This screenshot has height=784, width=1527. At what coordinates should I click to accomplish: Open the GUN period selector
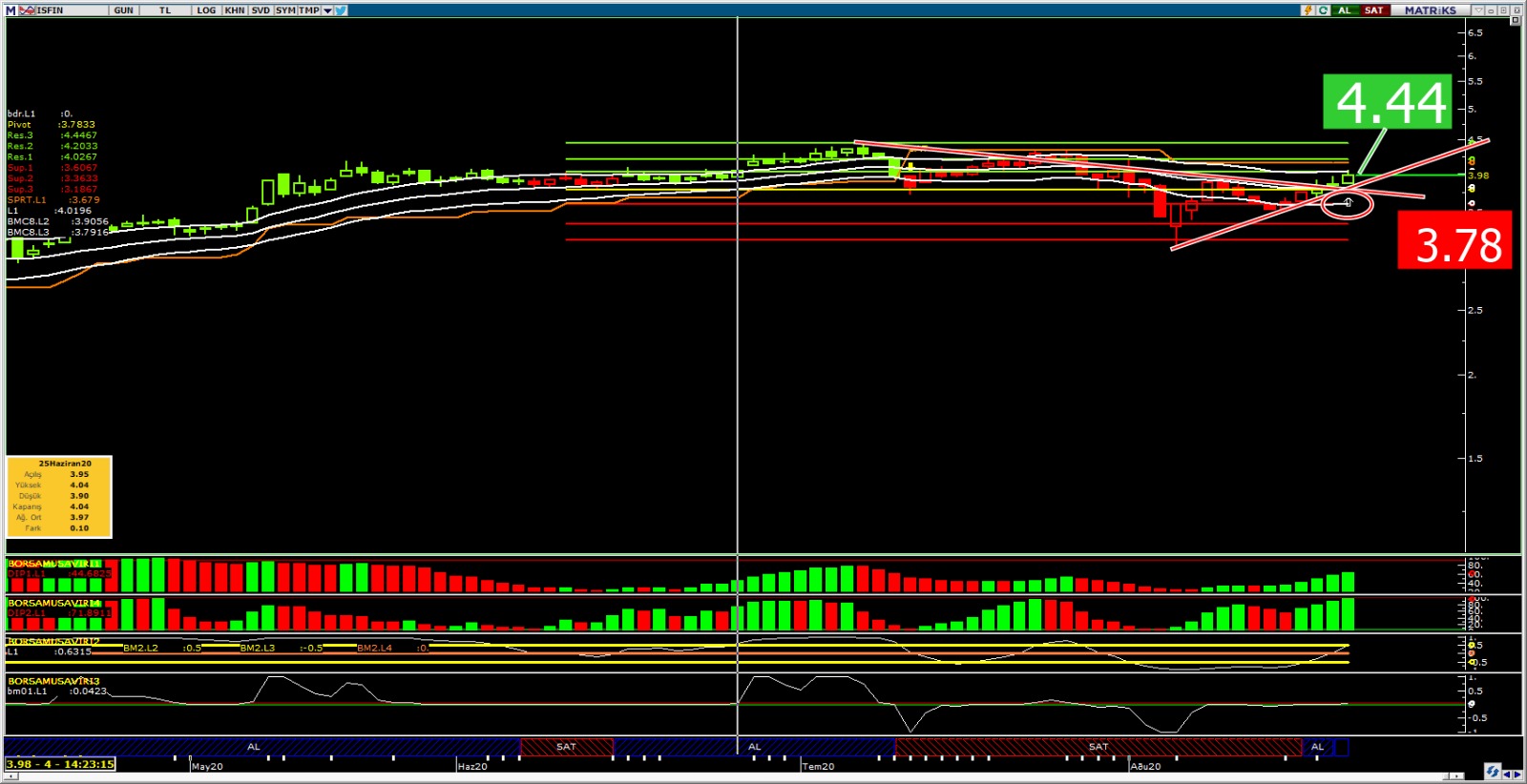click(124, 10)
